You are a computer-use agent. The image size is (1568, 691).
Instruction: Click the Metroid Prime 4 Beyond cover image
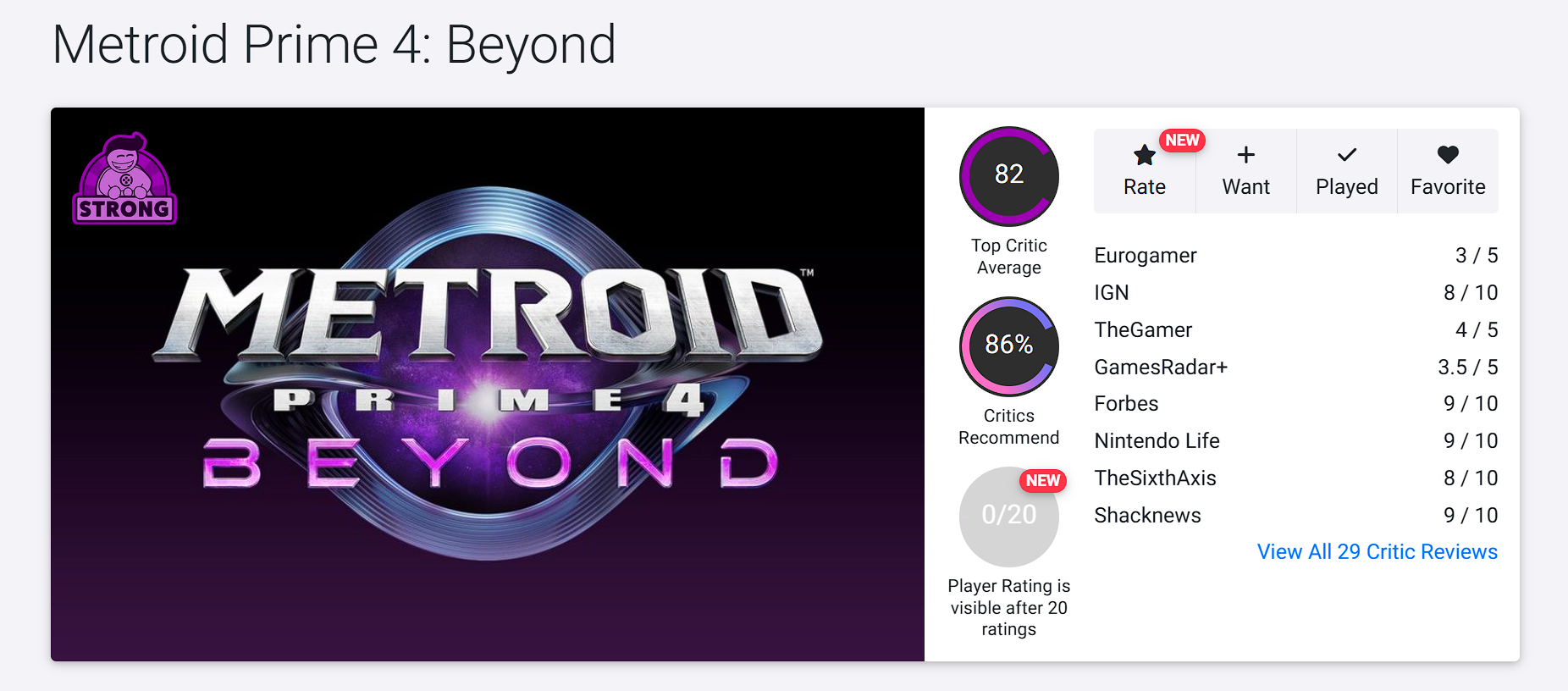pos(488,384)
